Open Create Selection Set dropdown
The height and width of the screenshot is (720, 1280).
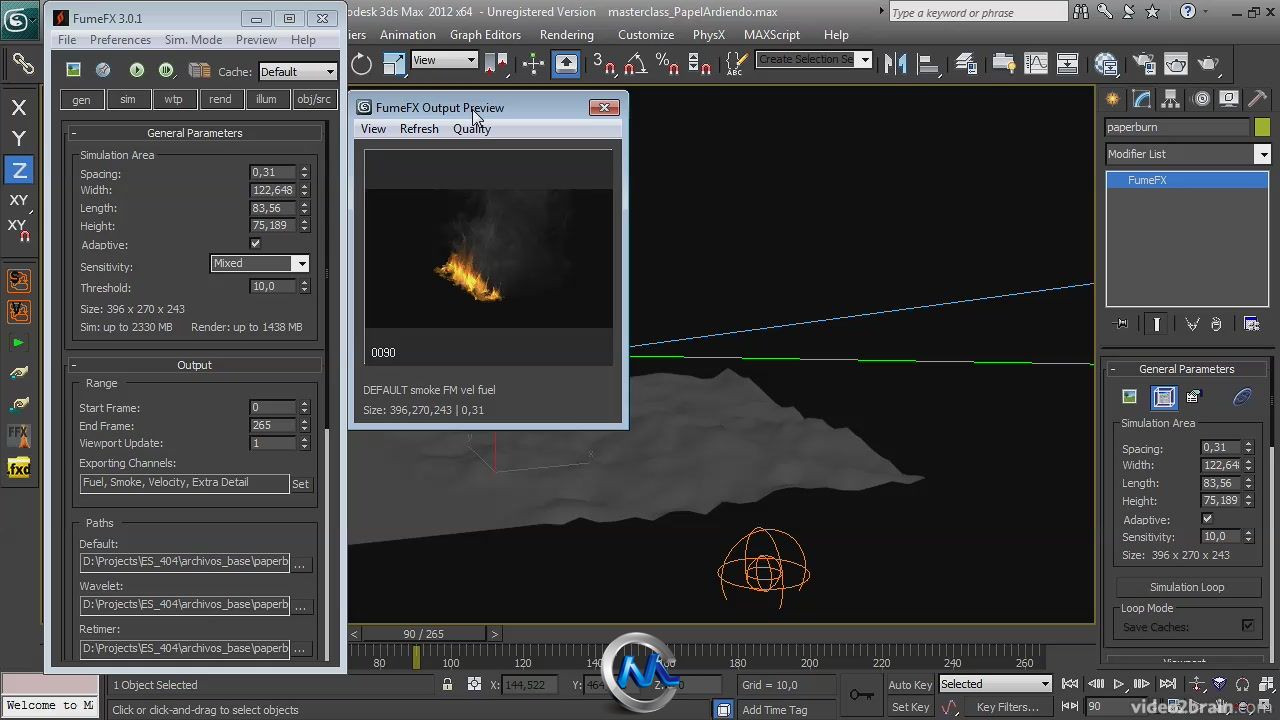(x=813, y=59)
